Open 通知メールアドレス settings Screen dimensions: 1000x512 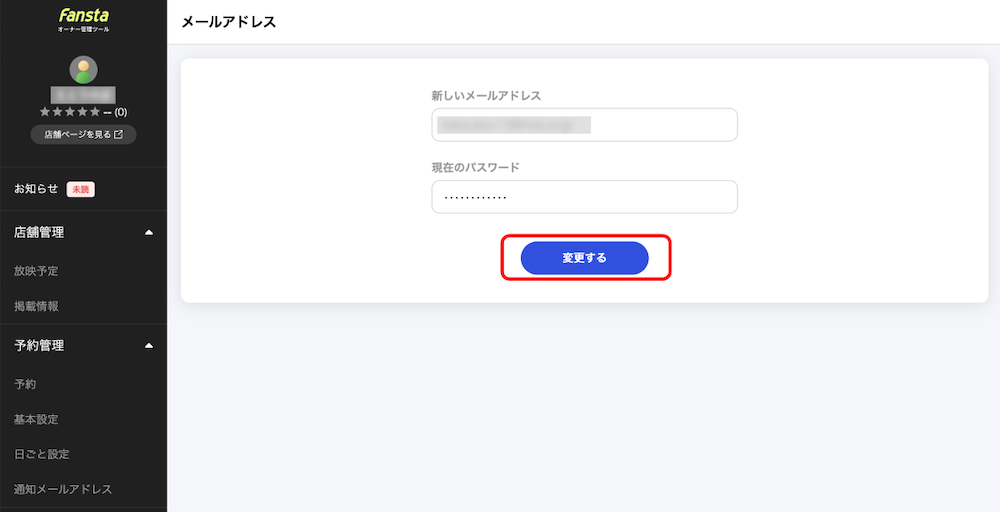click(x=63, y=489)
